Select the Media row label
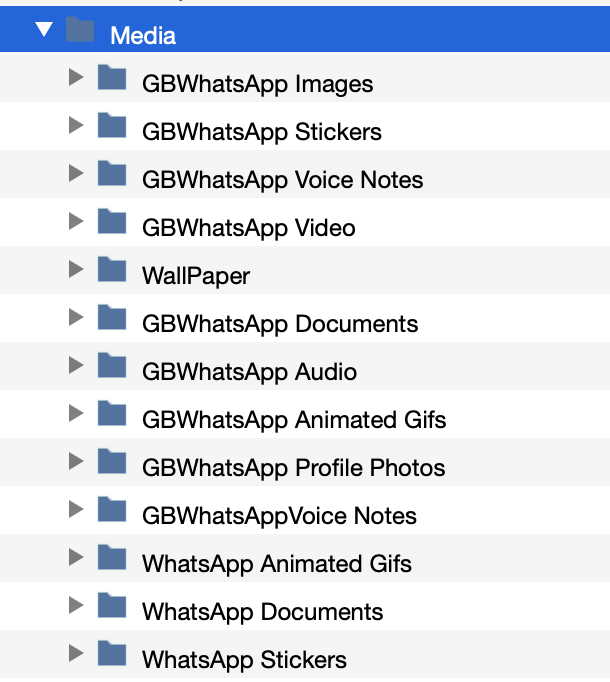This screenshot has height=682, width=610. click(143, 35)
